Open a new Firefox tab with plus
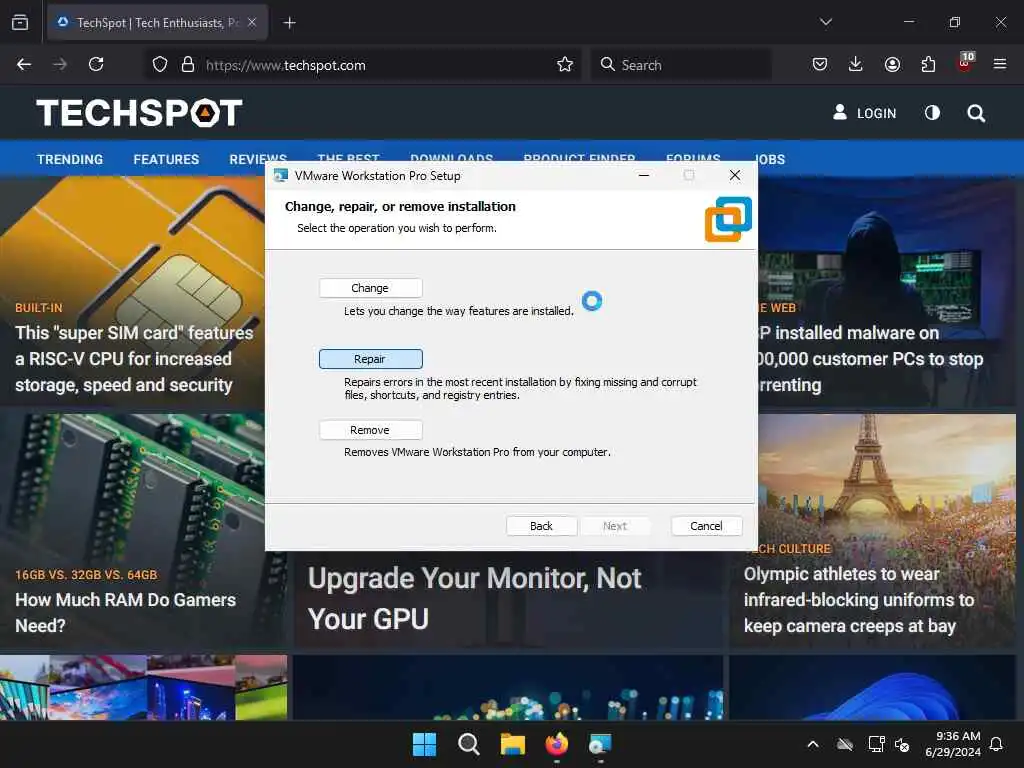 pyautogui.click(x=289, y=23)
